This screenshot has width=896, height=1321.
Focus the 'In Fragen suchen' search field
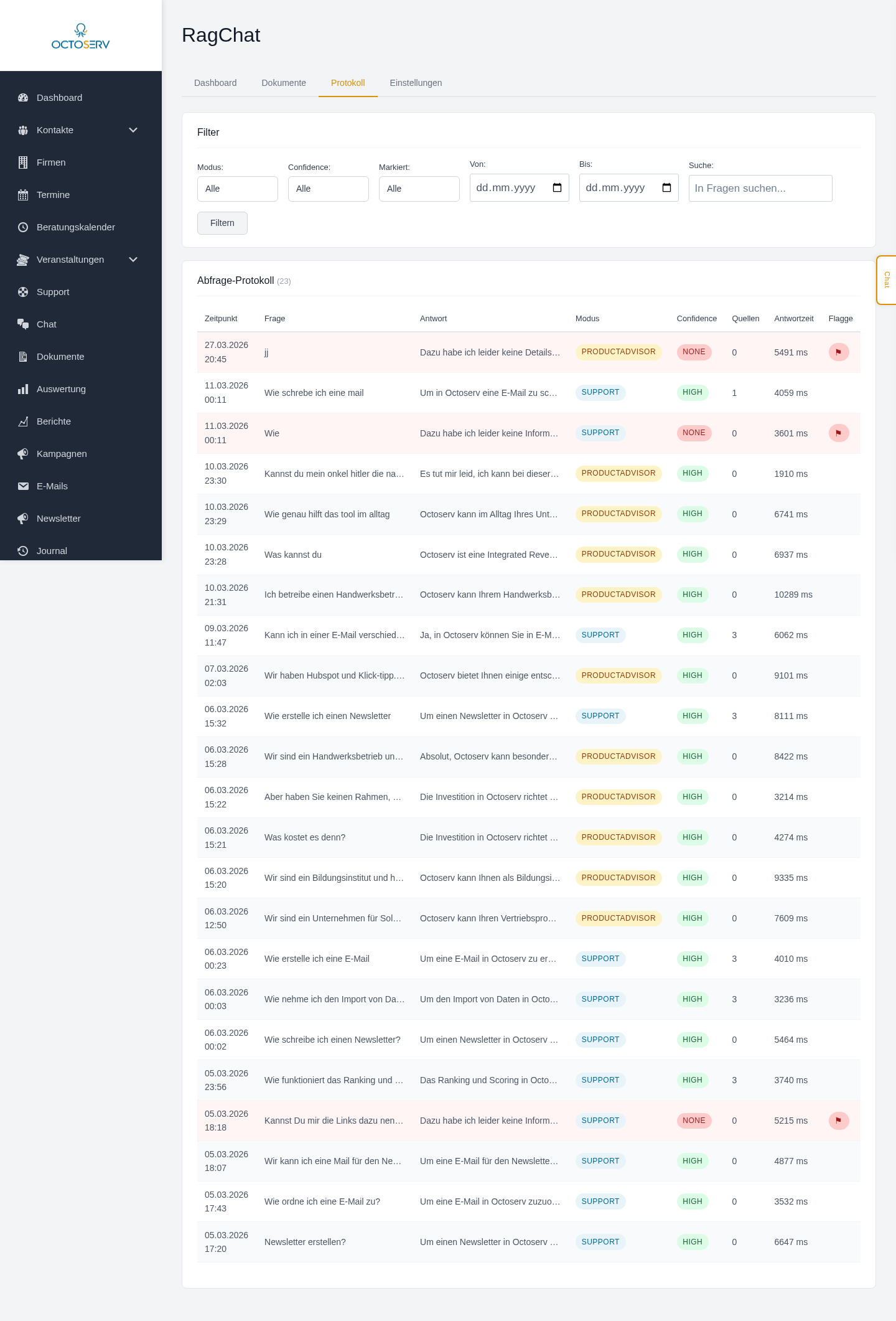tap(760, 189)
